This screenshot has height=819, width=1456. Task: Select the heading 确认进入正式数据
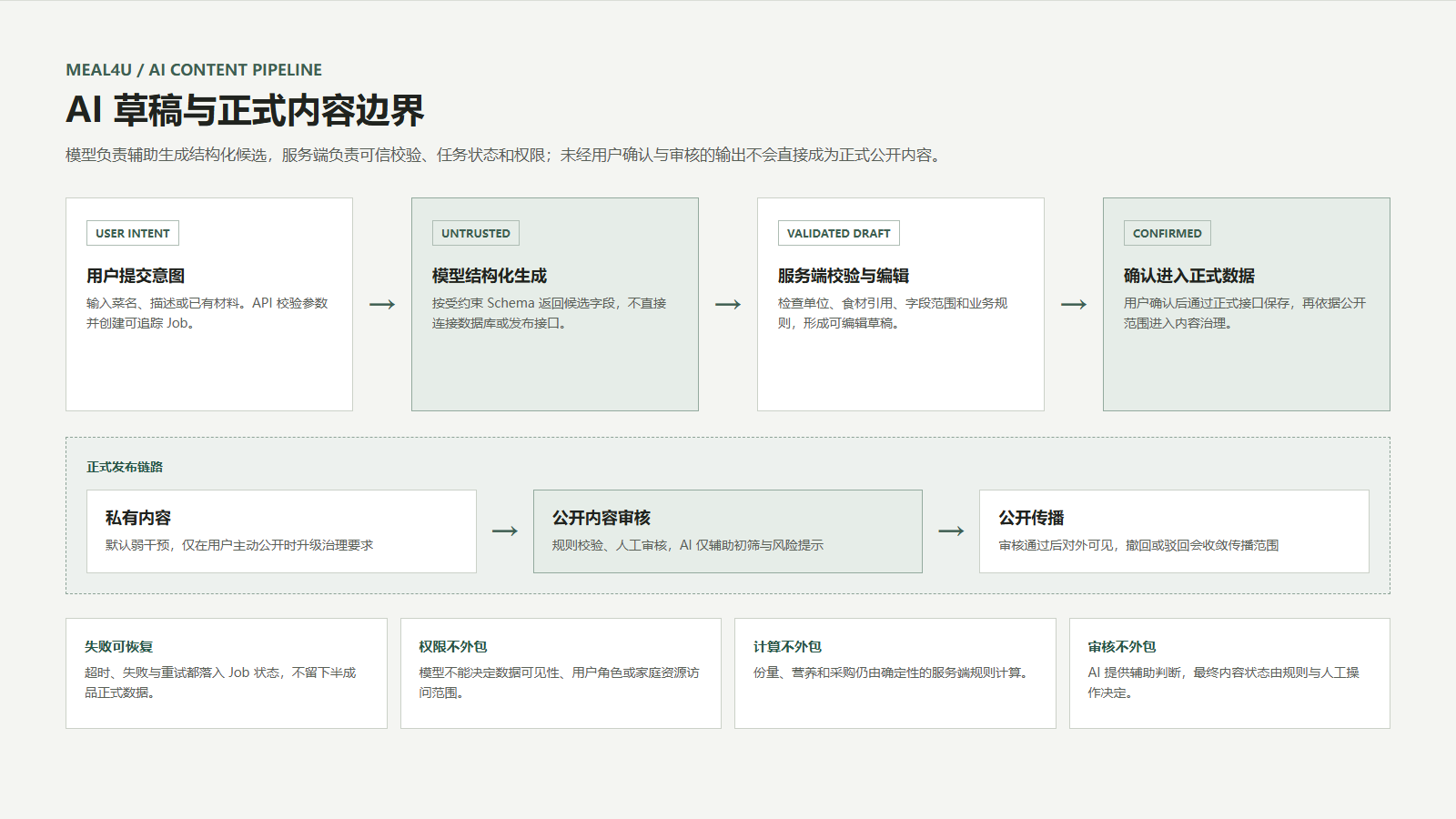[1189, 276]
